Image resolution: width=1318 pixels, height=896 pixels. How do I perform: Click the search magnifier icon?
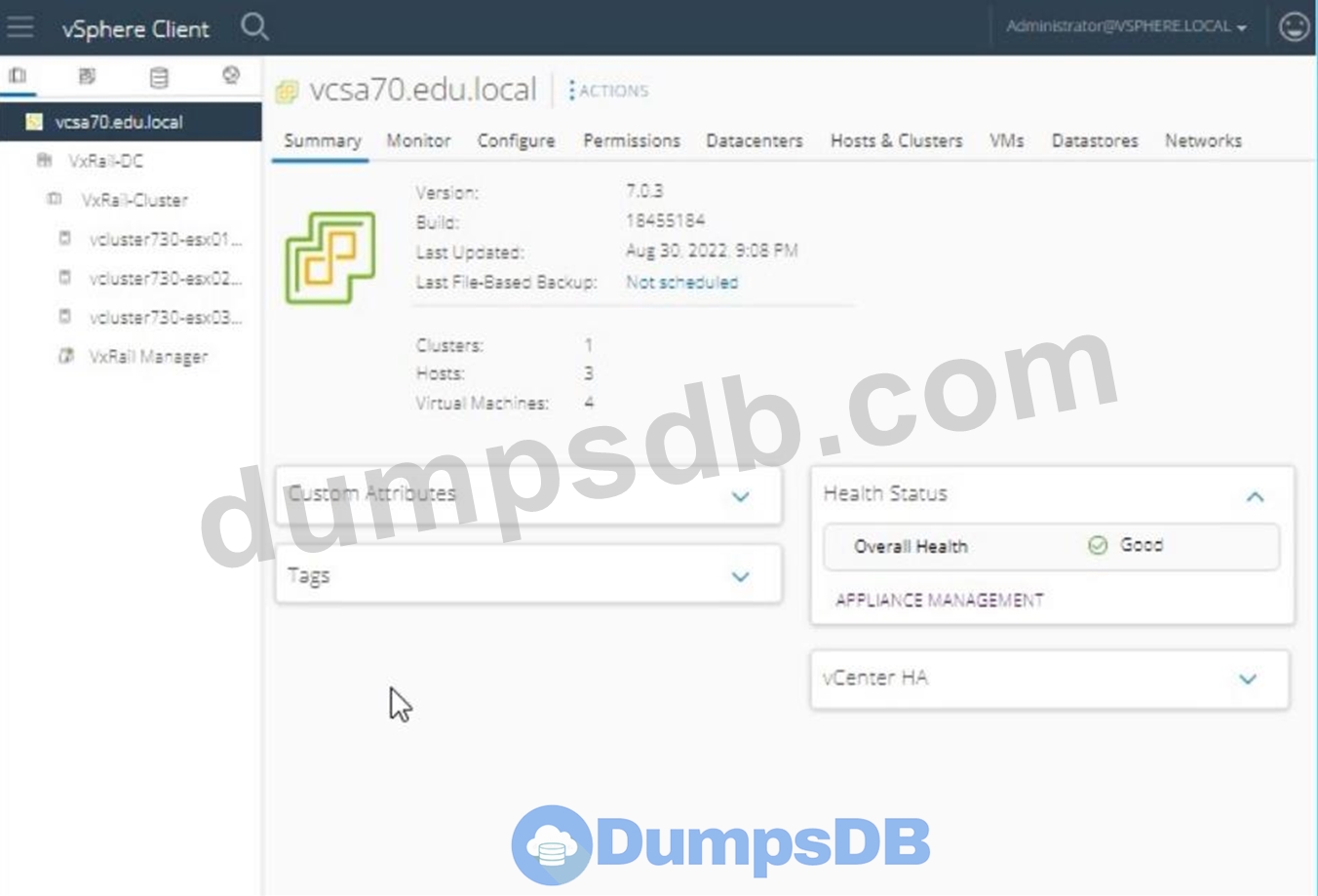[254, 27]
